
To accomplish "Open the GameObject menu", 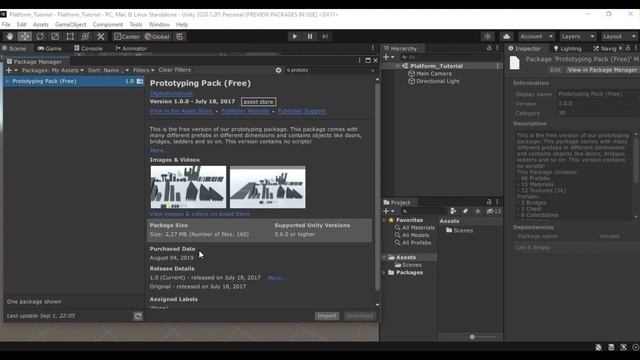I will 71,24.
